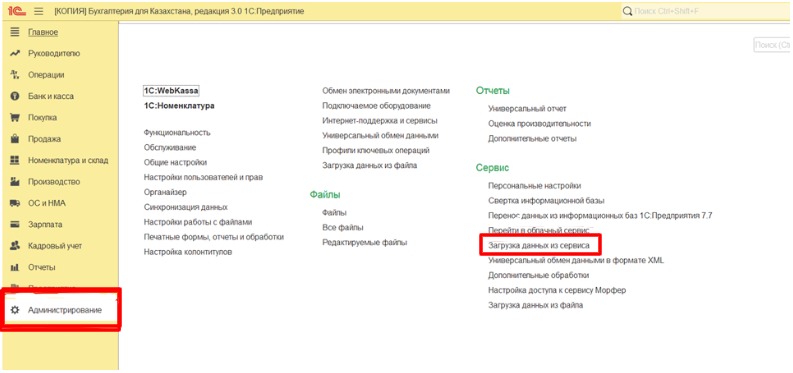Click the Руководителю chart icon
Image resolution: width=793 pixels, height=373 pixels.
15,53
